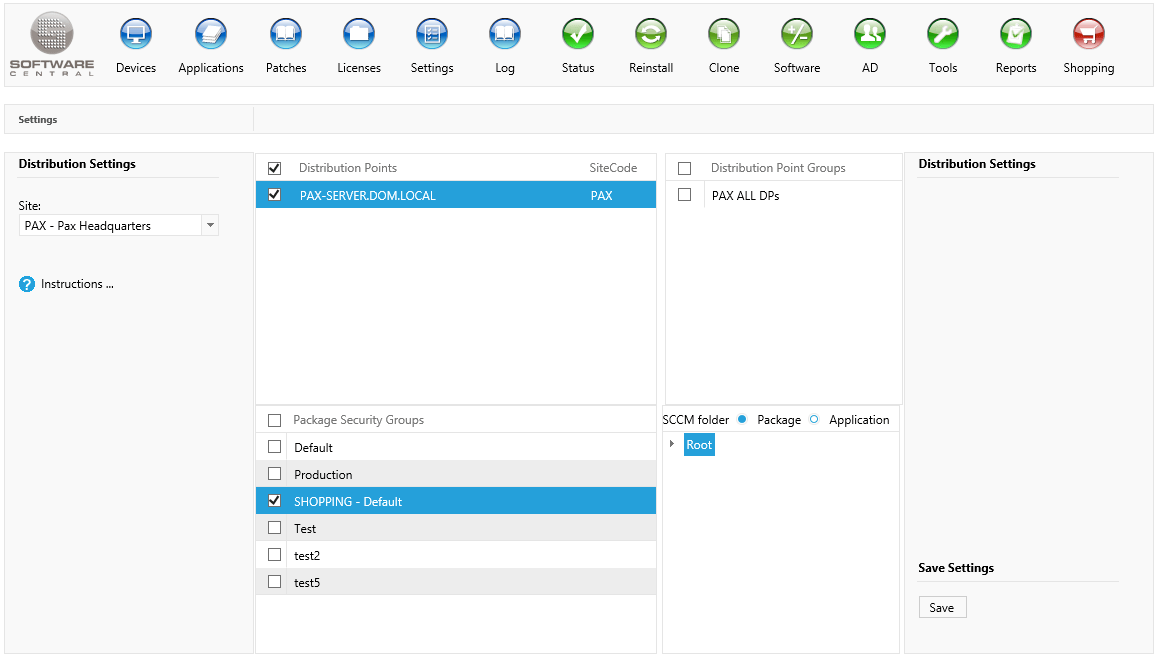Viewport: 1157px width, 657px height.
Task: Enable the PAX ALL DPs group checkbox
Action: click(685, 195)
